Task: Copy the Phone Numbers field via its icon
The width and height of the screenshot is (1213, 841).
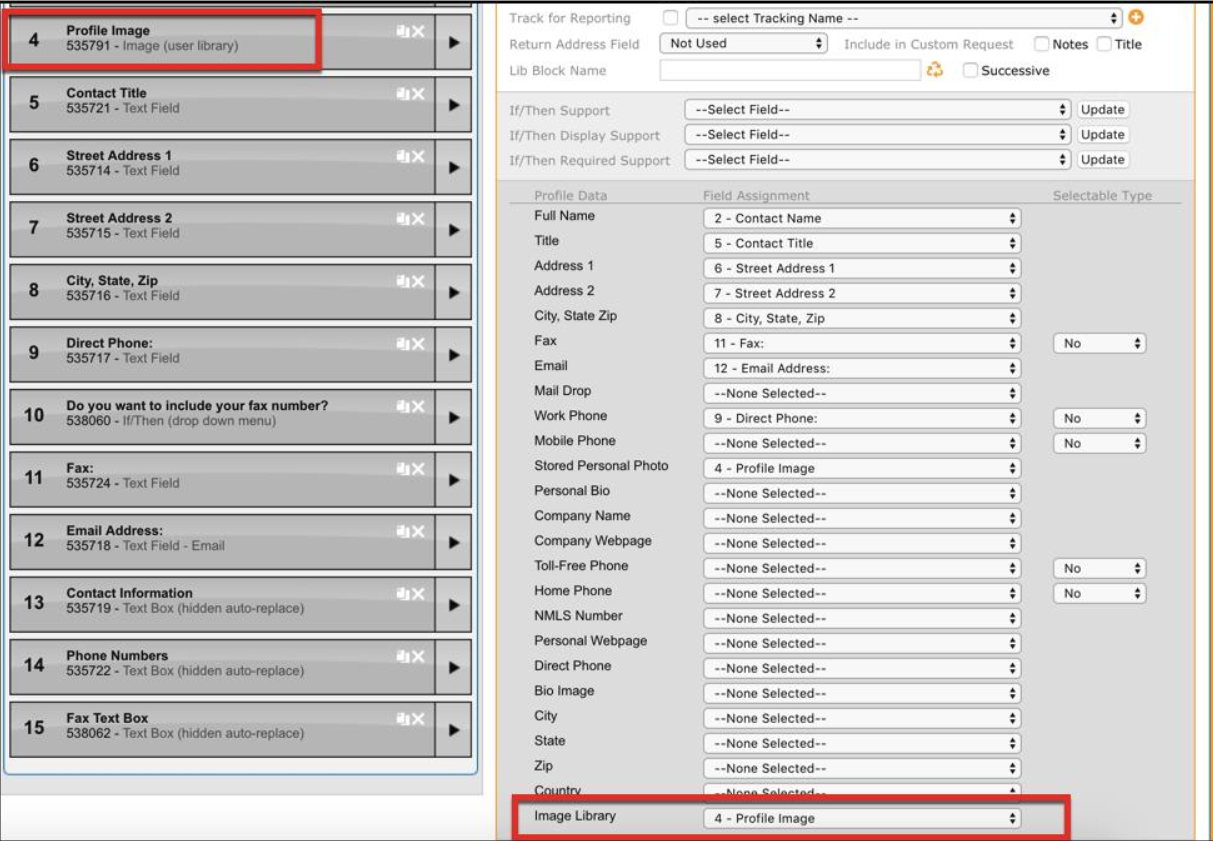Action: pyautogui.click(x=402, y=657)
